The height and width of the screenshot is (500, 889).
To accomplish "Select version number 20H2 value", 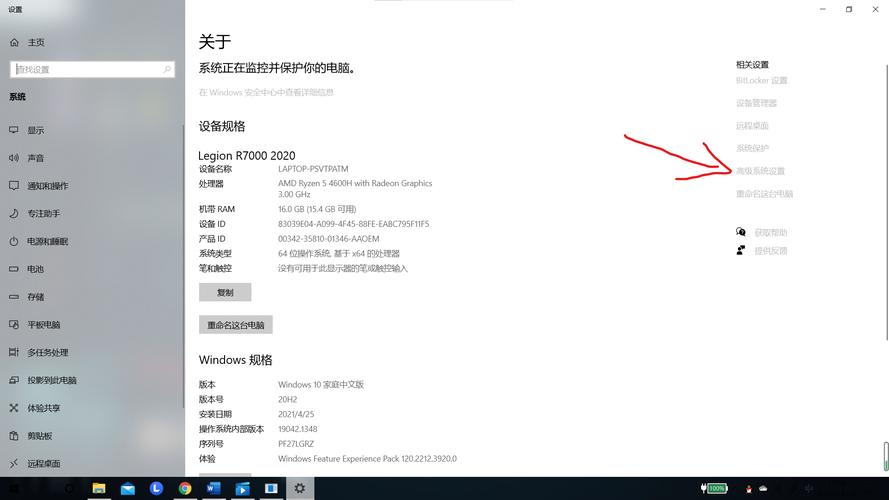I will 287,400.
